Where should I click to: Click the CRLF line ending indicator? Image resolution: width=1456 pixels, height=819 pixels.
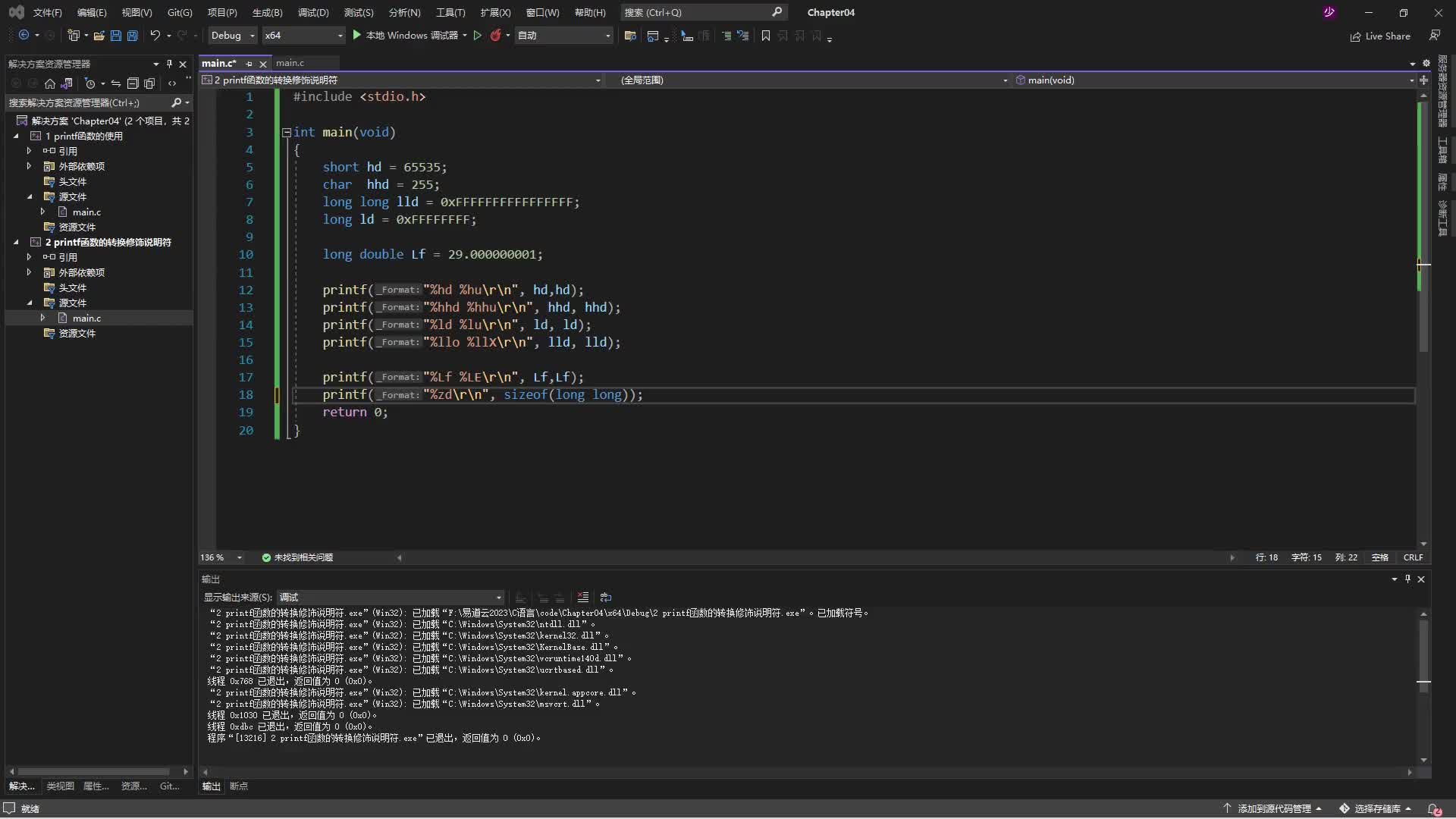(x=1413, y=557)
